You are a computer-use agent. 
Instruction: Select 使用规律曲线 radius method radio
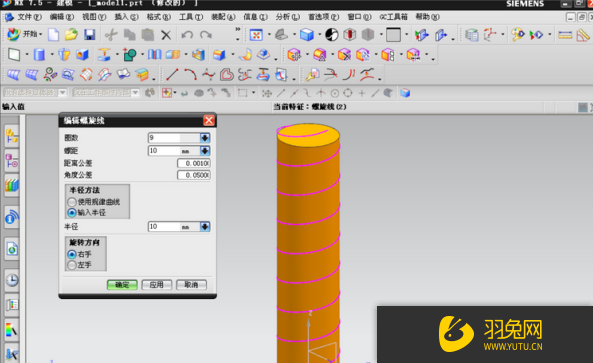[71, 202]
